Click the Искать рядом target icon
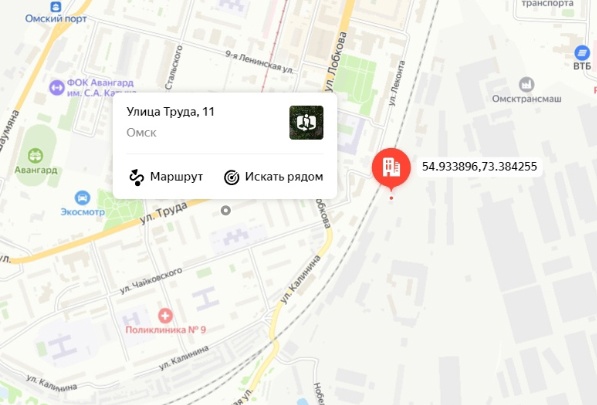Screen dimensions: 597x405 (231, 177)
